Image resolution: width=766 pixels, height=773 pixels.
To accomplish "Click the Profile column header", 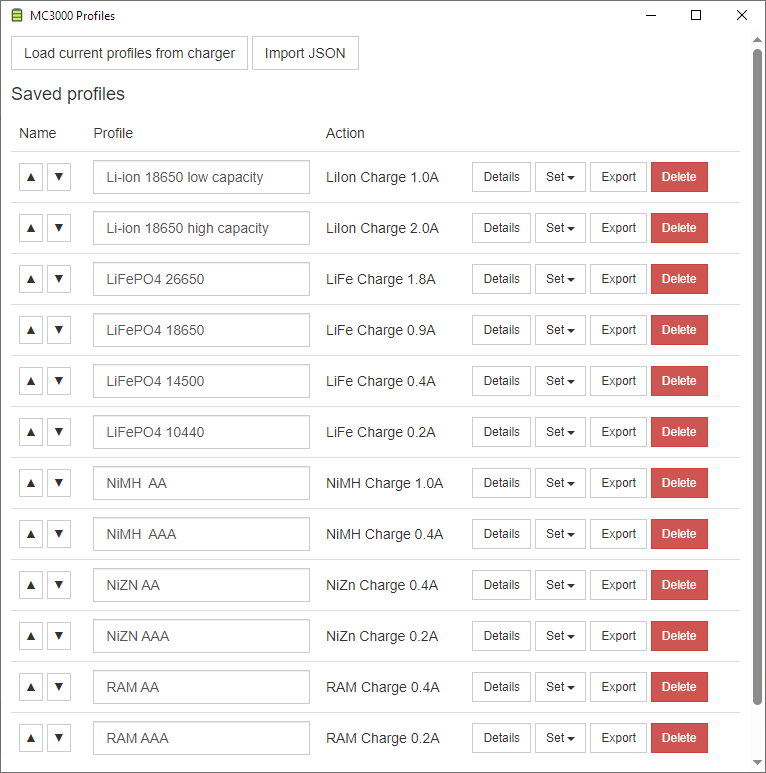I will click(113, 133).
